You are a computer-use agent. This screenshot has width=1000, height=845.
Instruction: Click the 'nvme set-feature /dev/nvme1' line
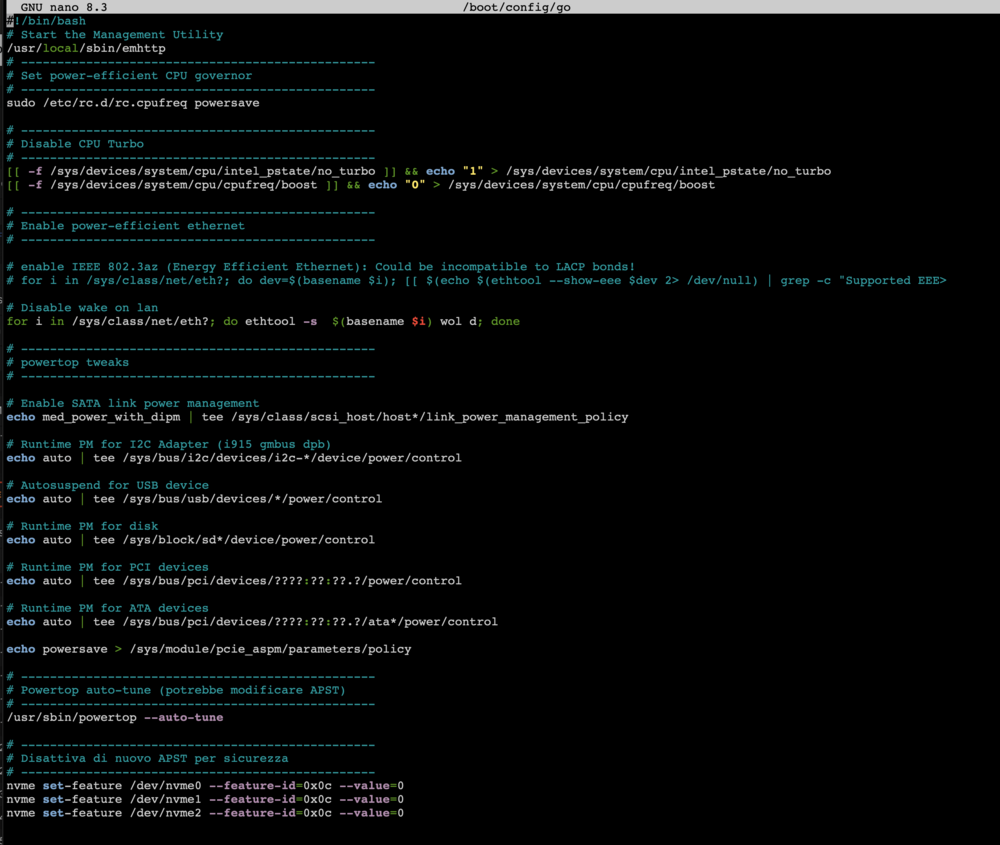point(205,799)
